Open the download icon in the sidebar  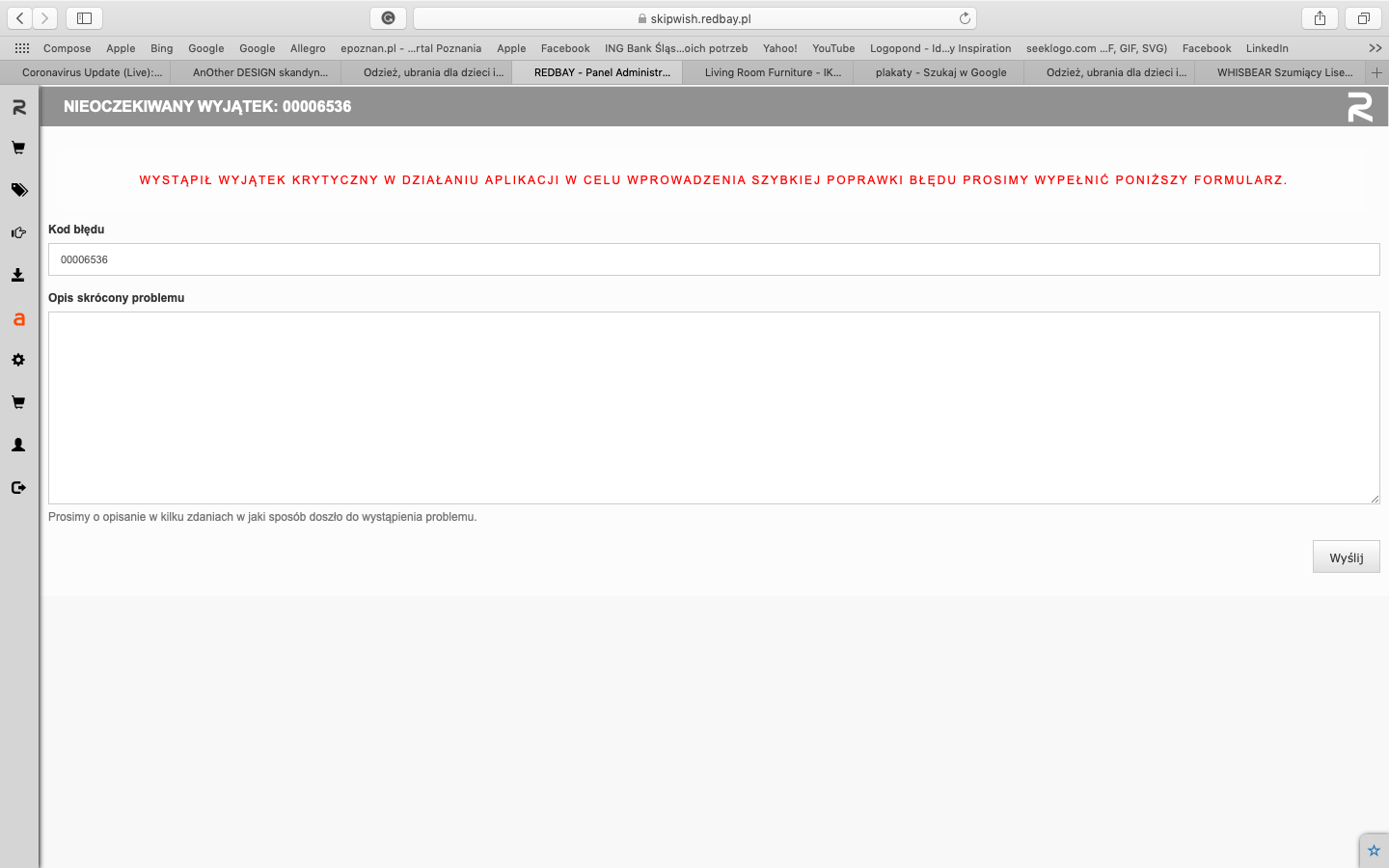click(x=18, y=275)
